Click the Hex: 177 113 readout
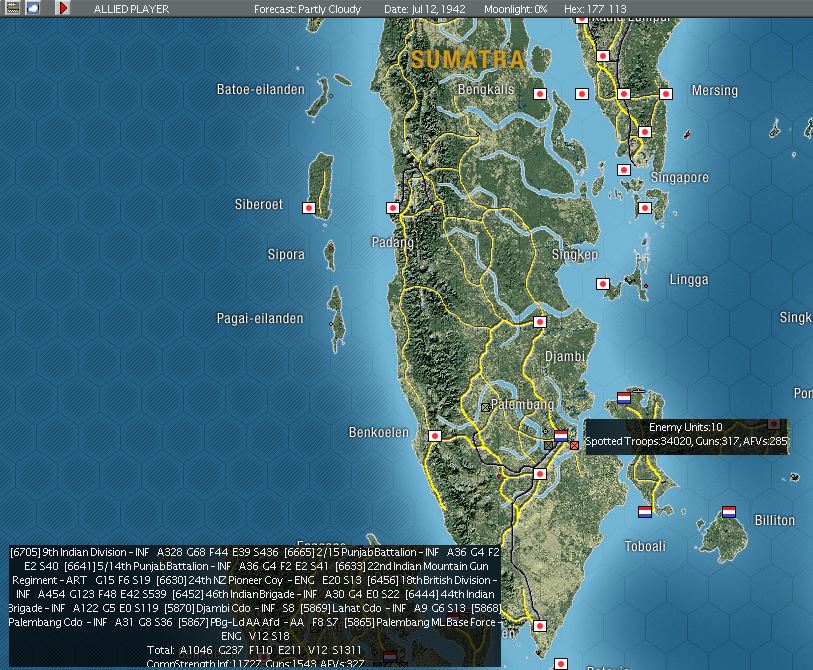The image size is (813, 670). 595,9
